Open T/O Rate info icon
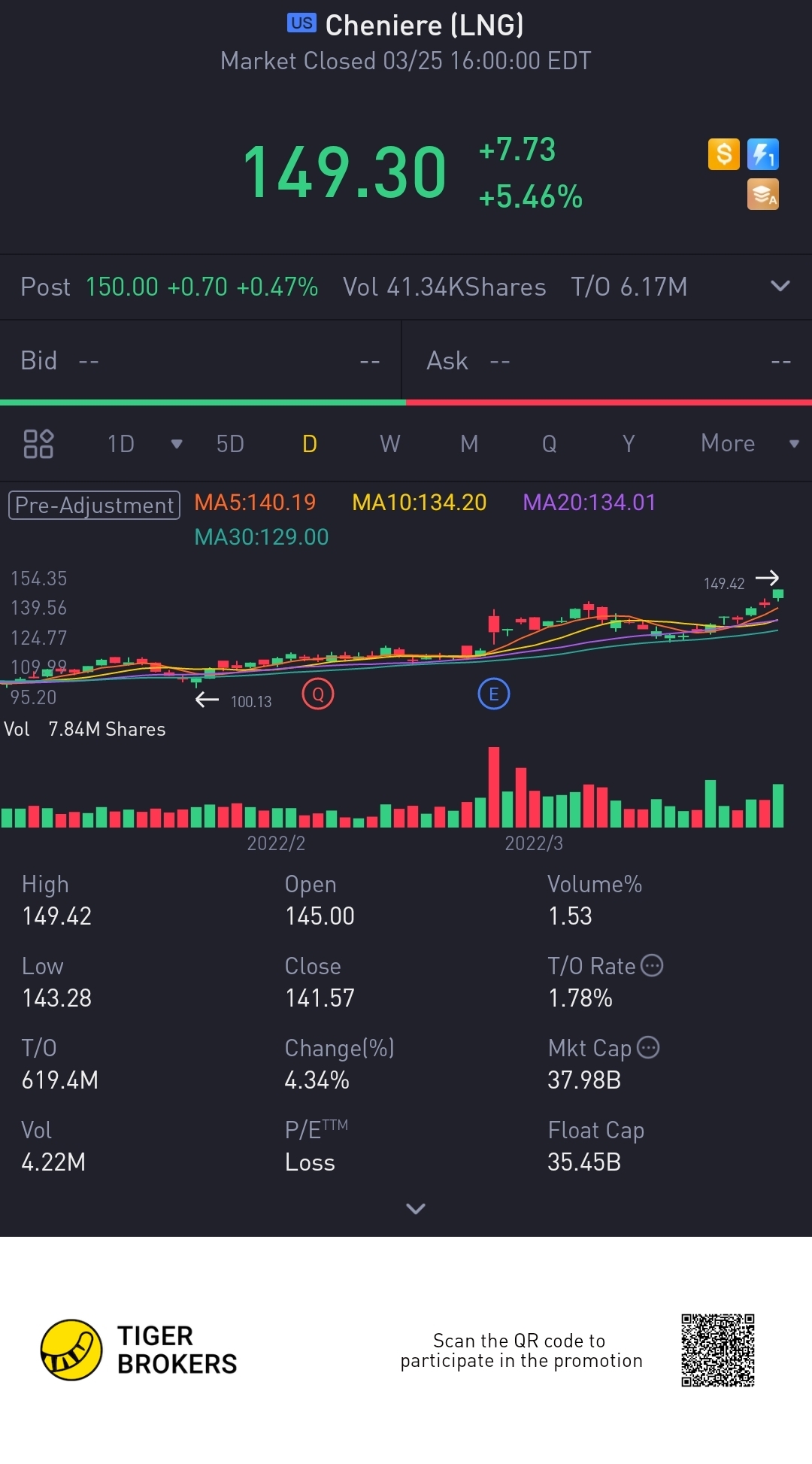Viewport: 812px width, 1464px height. click(652, 965)
